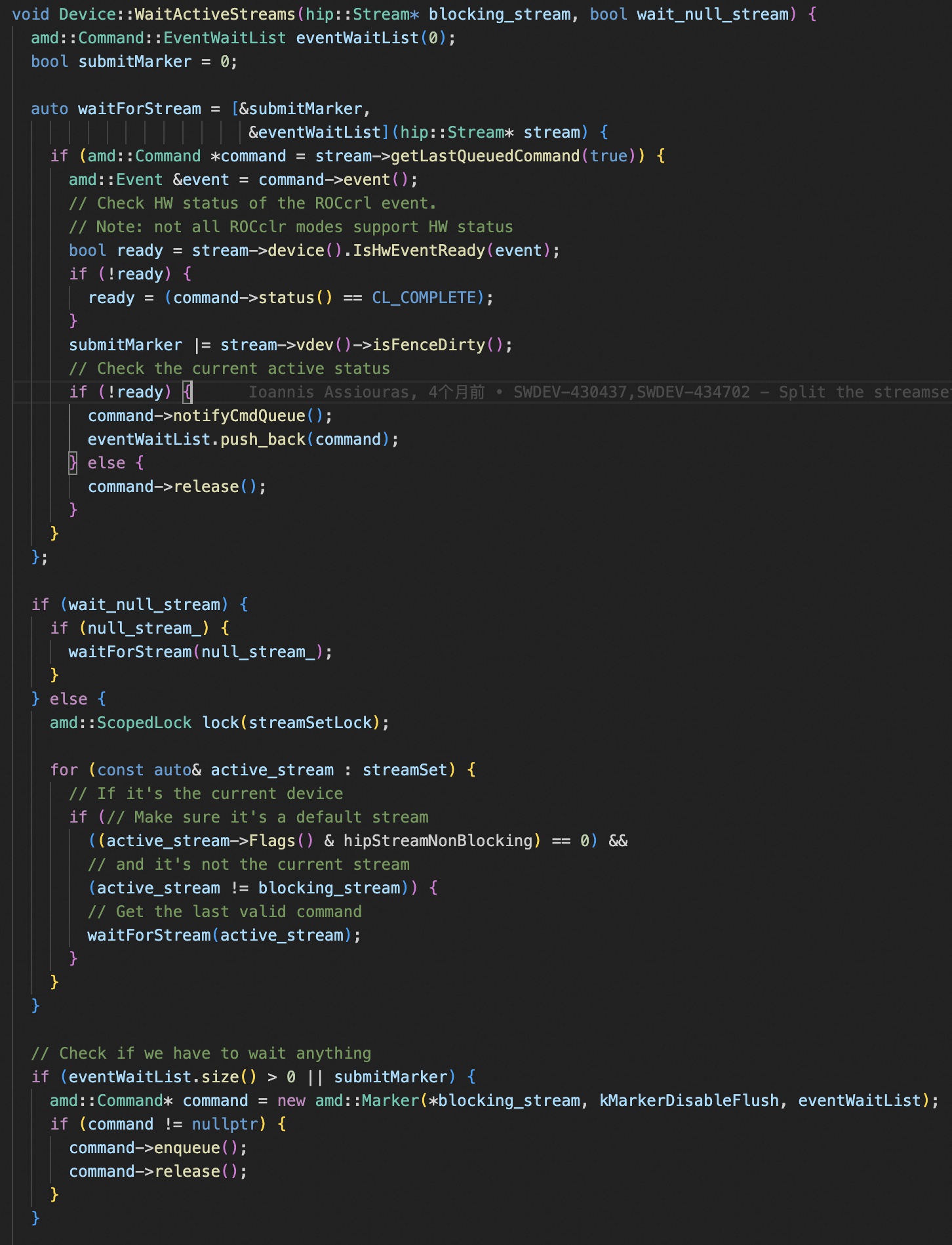The width and height of the screenshot is (952, 1245).
Task: Click the streamSetLock variable
Action: click(310, 723)
